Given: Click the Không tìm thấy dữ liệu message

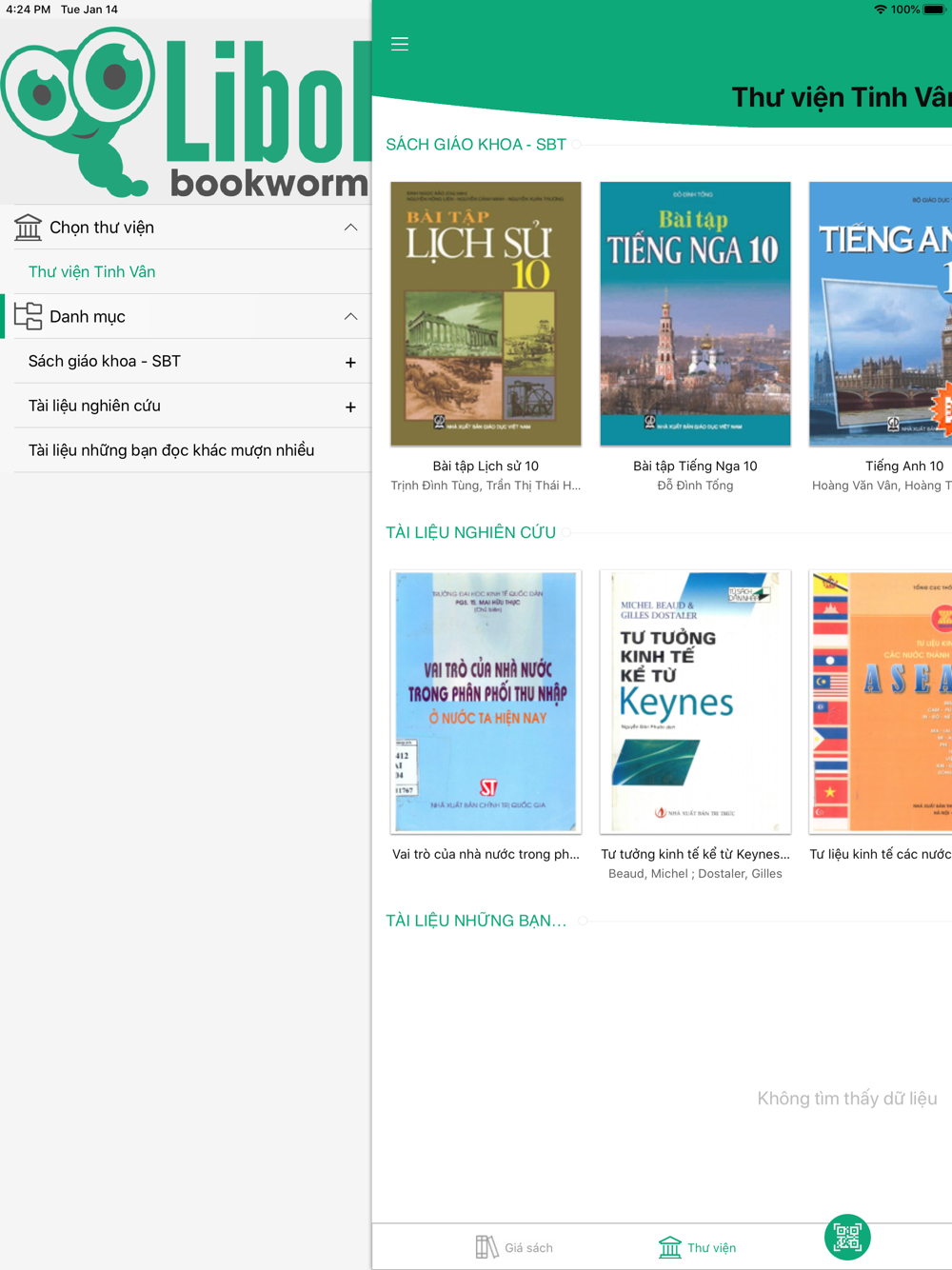Looking at the screenshot, I should [x=847, y=1099].
